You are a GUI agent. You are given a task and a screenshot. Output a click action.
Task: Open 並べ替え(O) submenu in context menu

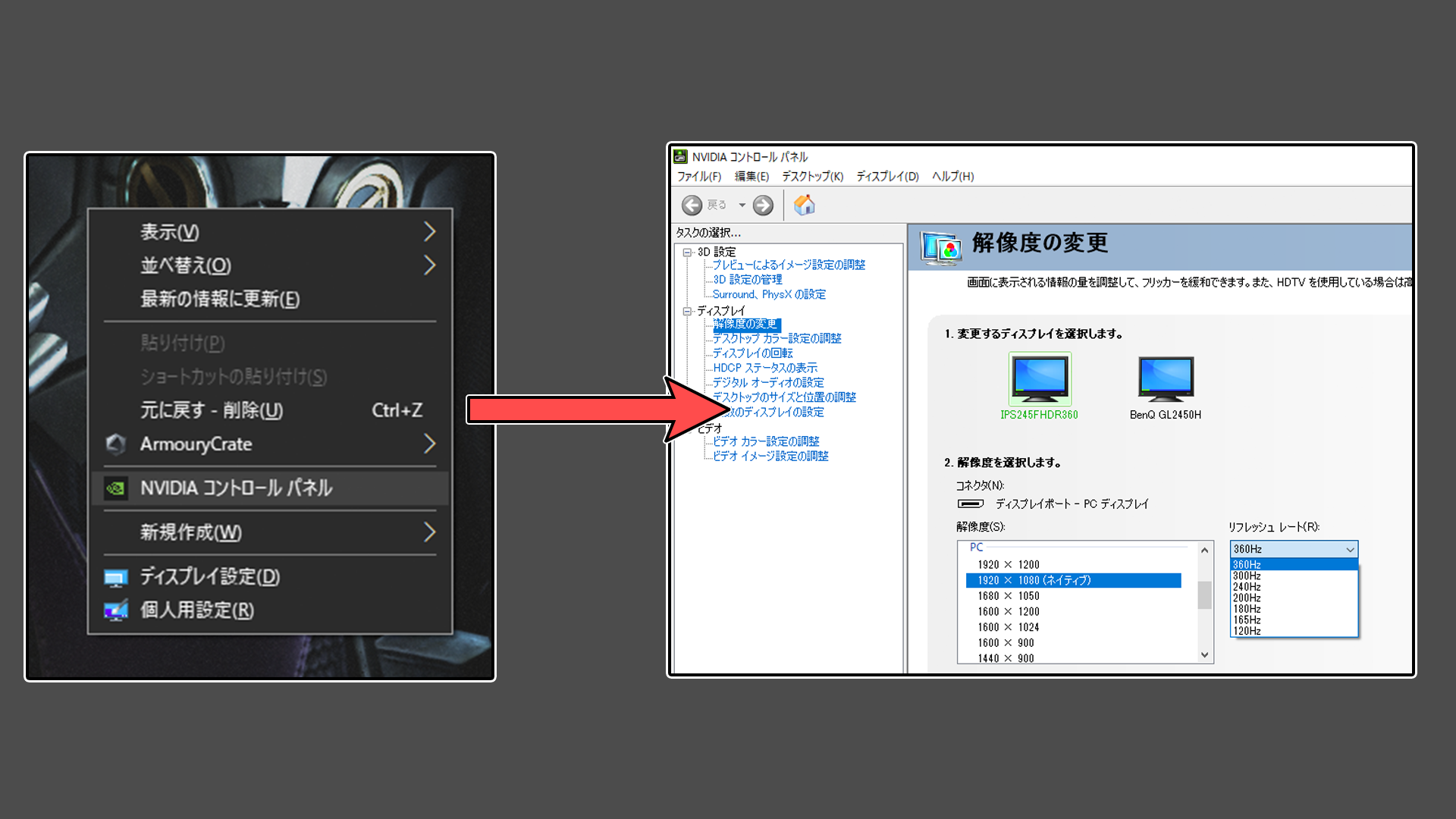270,265
